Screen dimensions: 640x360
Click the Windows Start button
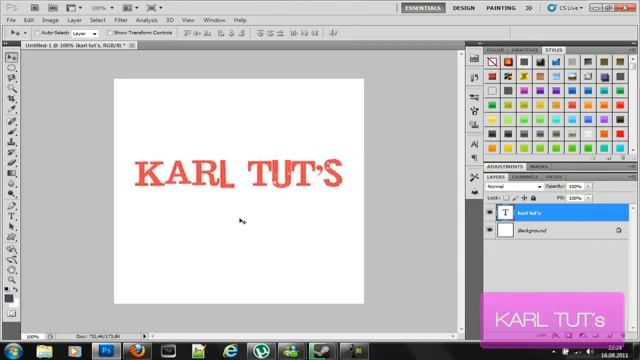tap(13, 351)
